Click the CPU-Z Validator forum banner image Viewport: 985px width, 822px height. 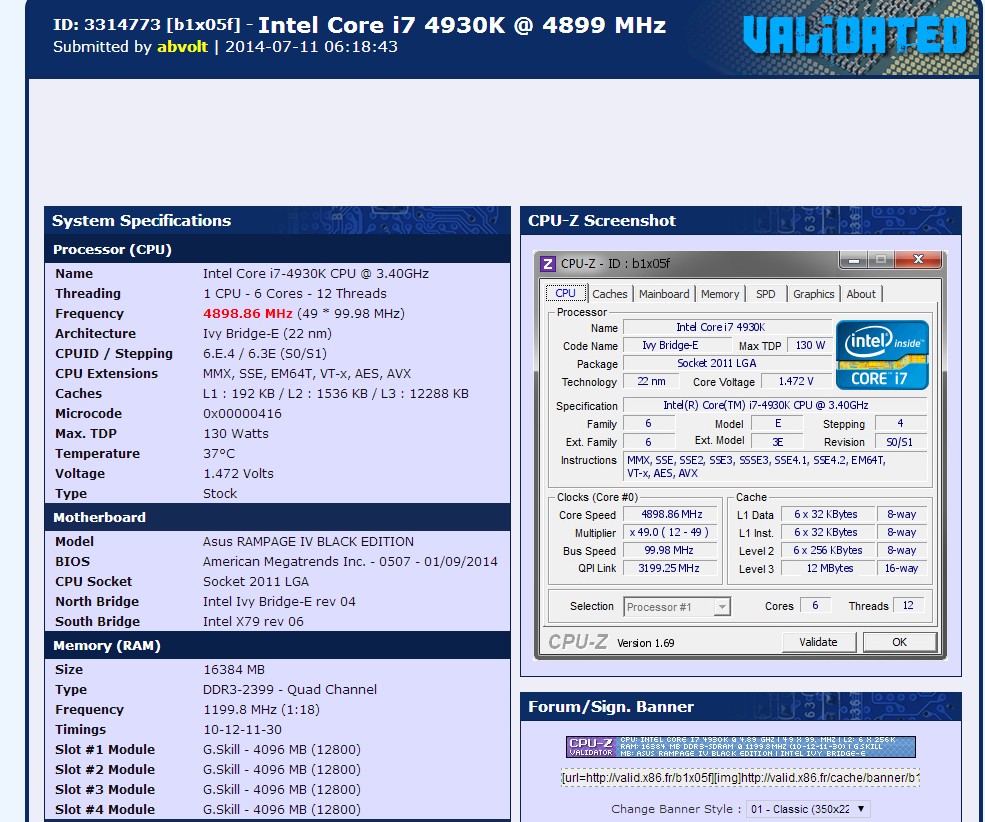click(741, 747)
